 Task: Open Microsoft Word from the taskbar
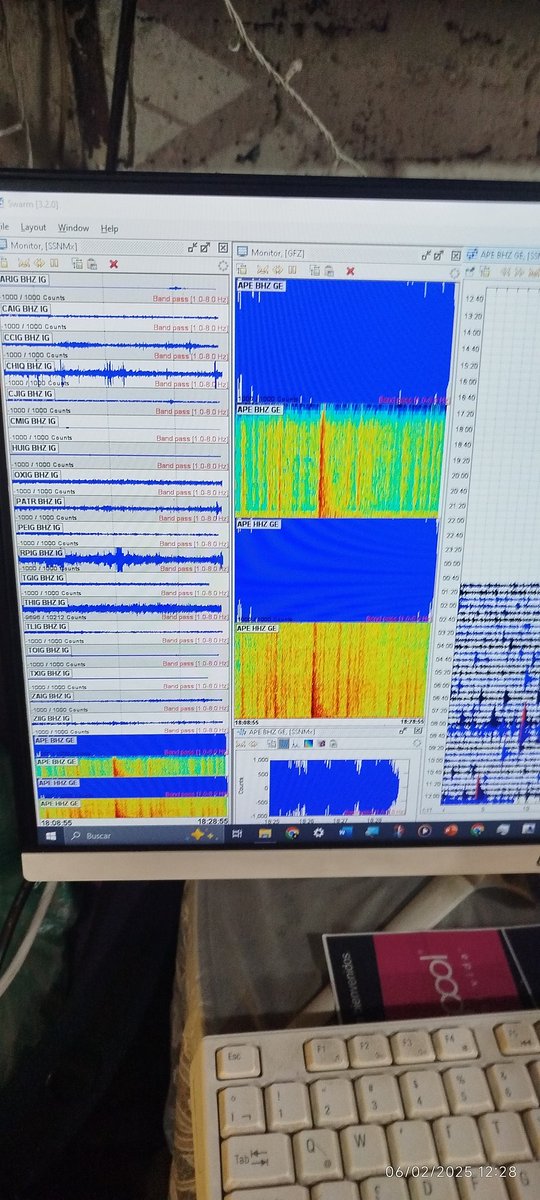(345, 832)
